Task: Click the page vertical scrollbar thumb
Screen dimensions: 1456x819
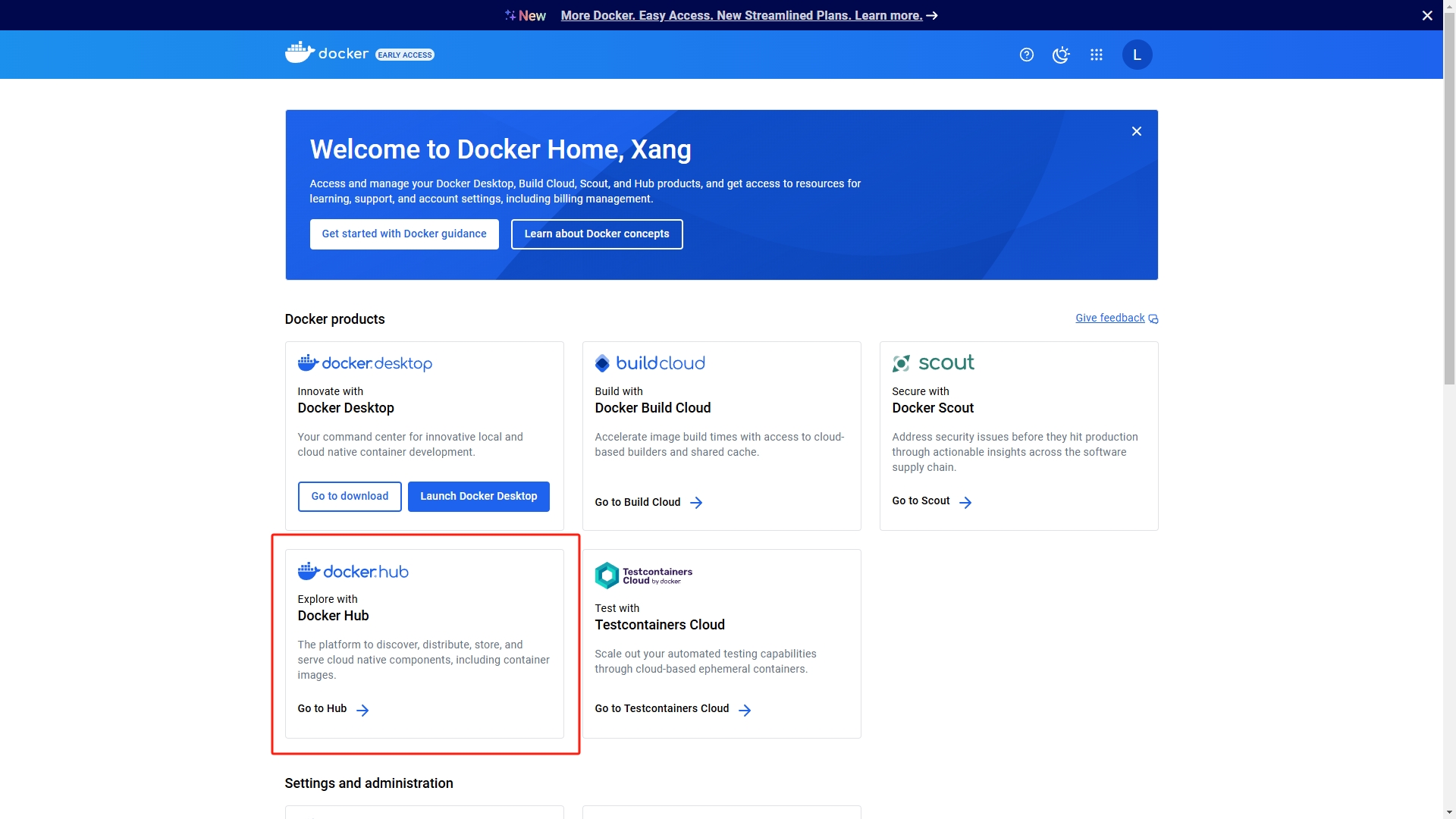Action: point(1449,197)
